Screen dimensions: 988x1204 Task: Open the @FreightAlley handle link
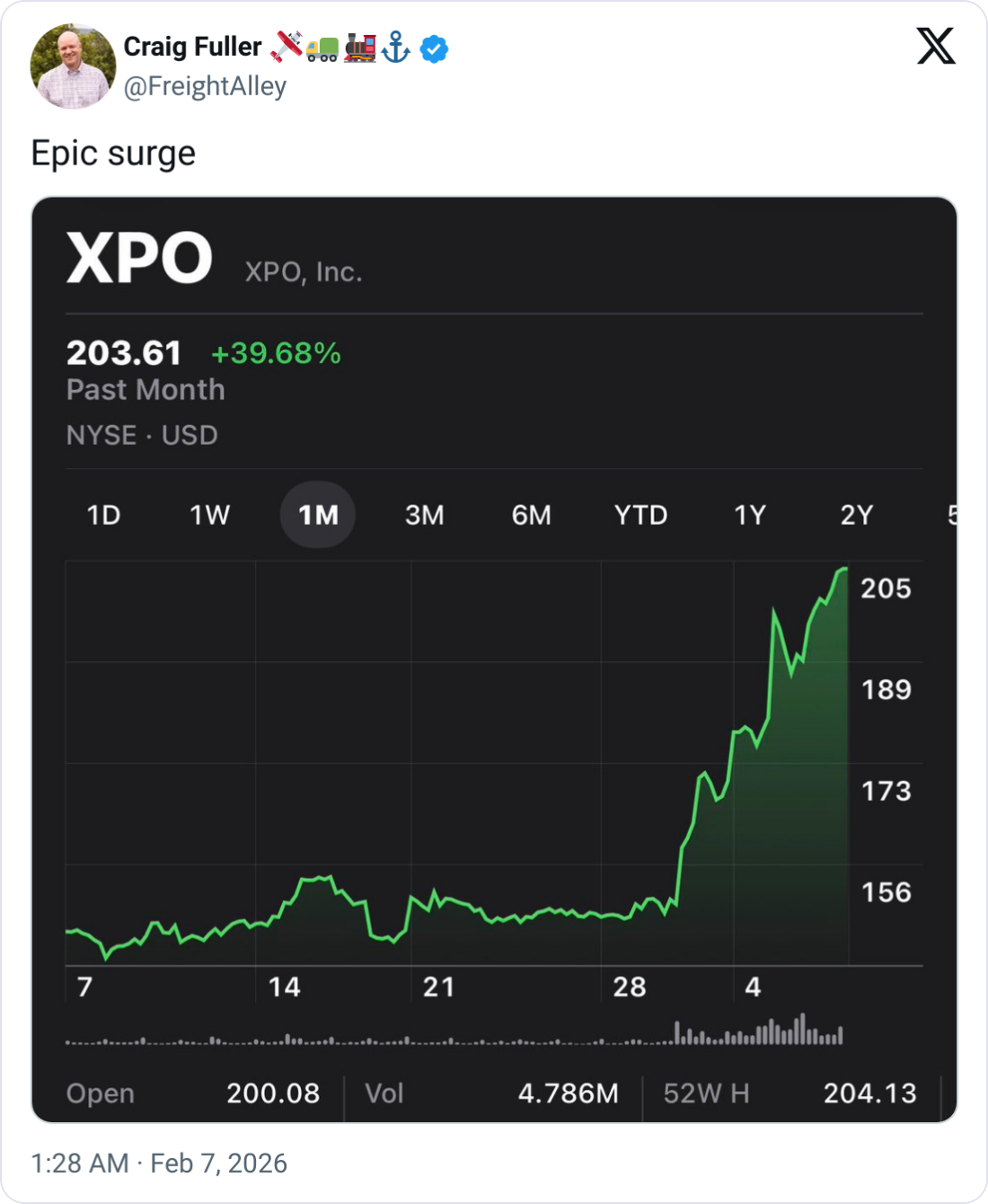(205, 86)
